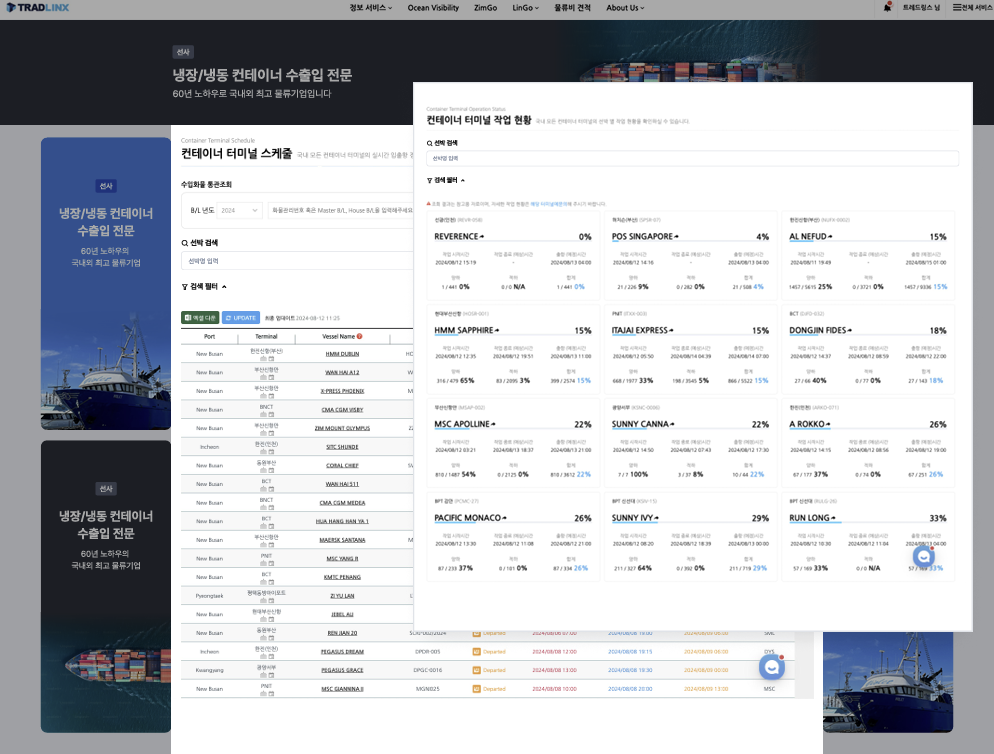Open ZimGo in the top navigation
Image resolution: width=994 pixels, height=754 pixels.
point(486,8)
